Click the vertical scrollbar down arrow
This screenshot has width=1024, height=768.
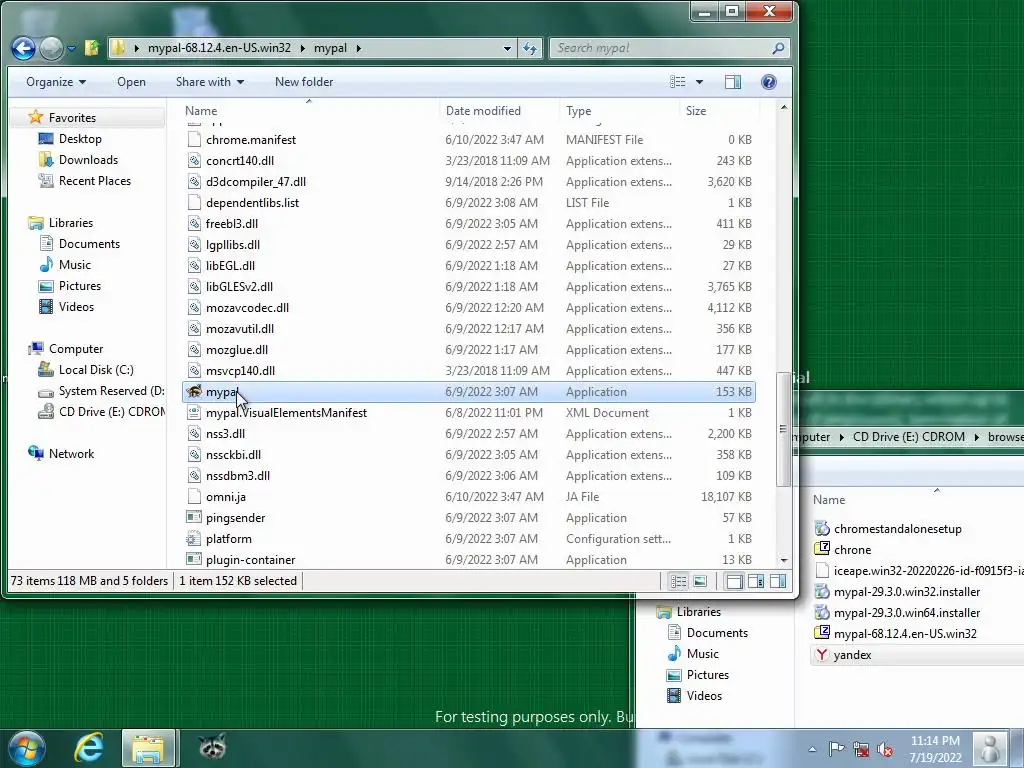coord(784,560)
